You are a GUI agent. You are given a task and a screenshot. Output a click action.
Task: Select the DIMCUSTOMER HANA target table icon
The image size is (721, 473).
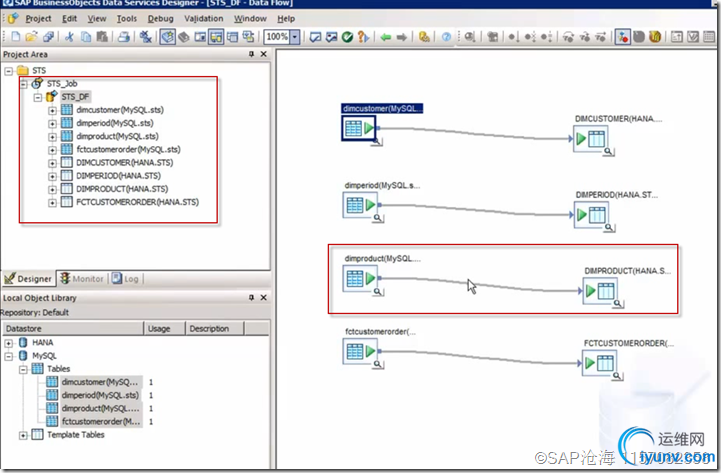(x=590, y=138)
